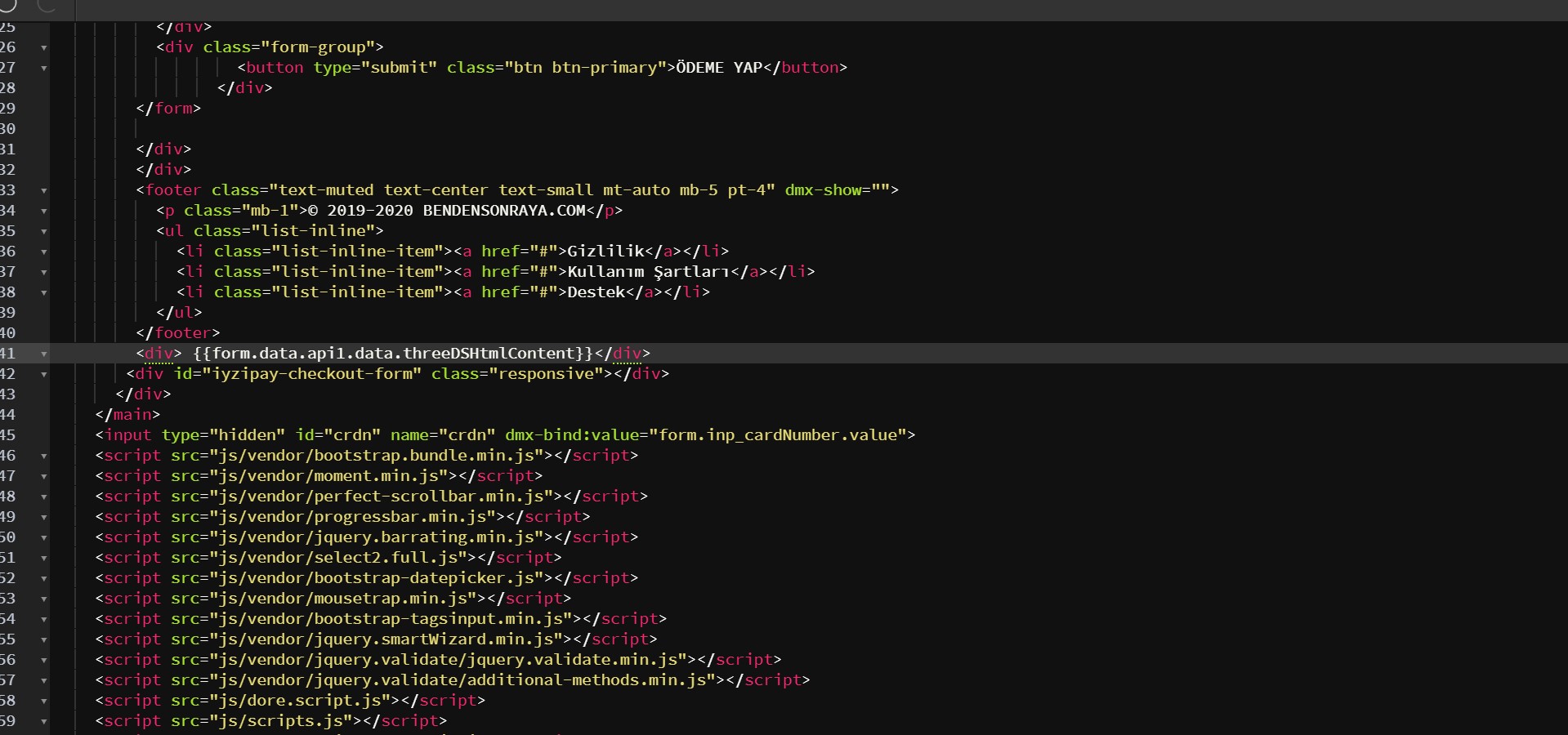
Task: Click the Destek link text on line 38
Action: tap(596, 292)
